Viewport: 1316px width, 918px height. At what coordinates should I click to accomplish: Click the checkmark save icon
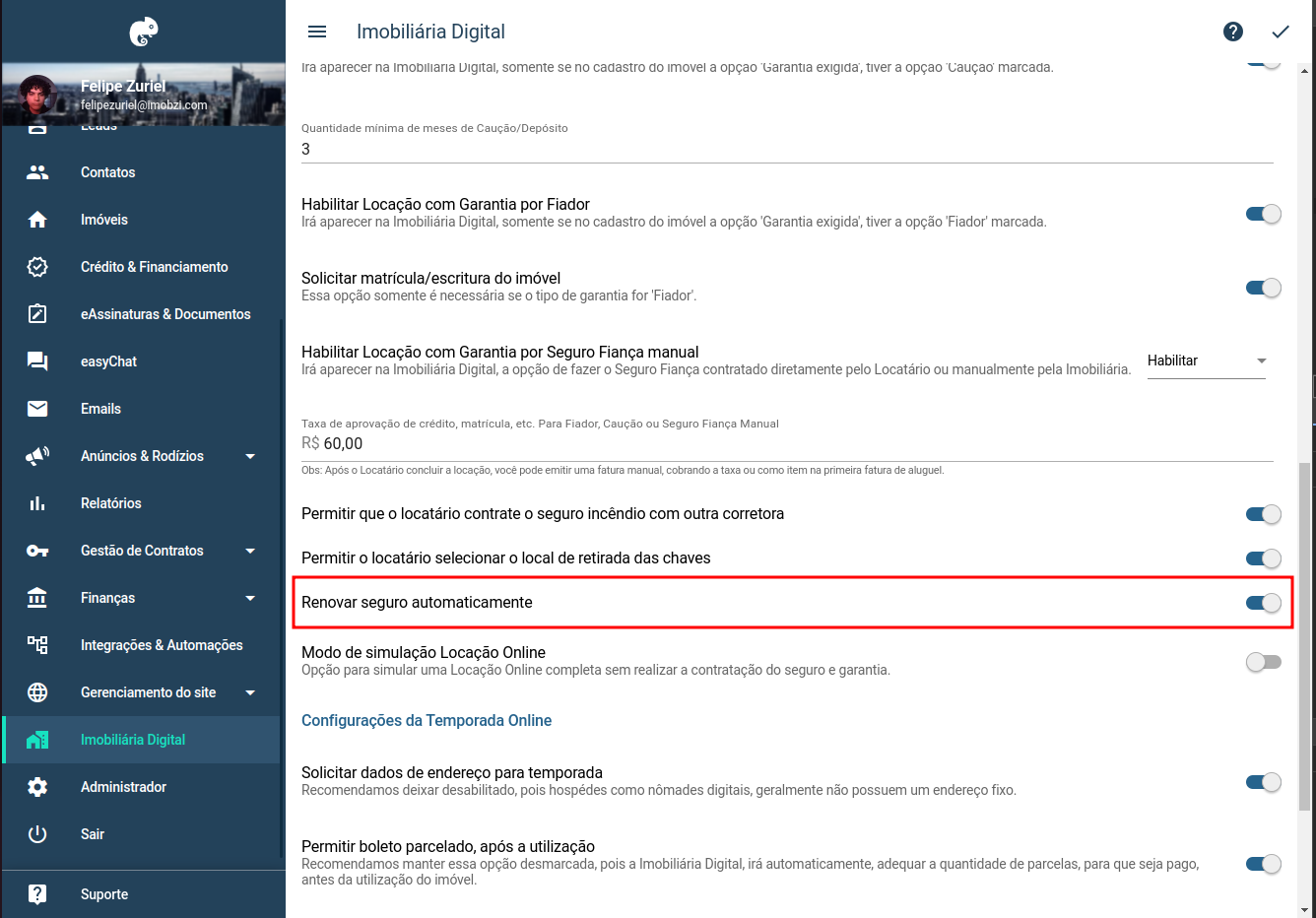tap(1281, 32)
